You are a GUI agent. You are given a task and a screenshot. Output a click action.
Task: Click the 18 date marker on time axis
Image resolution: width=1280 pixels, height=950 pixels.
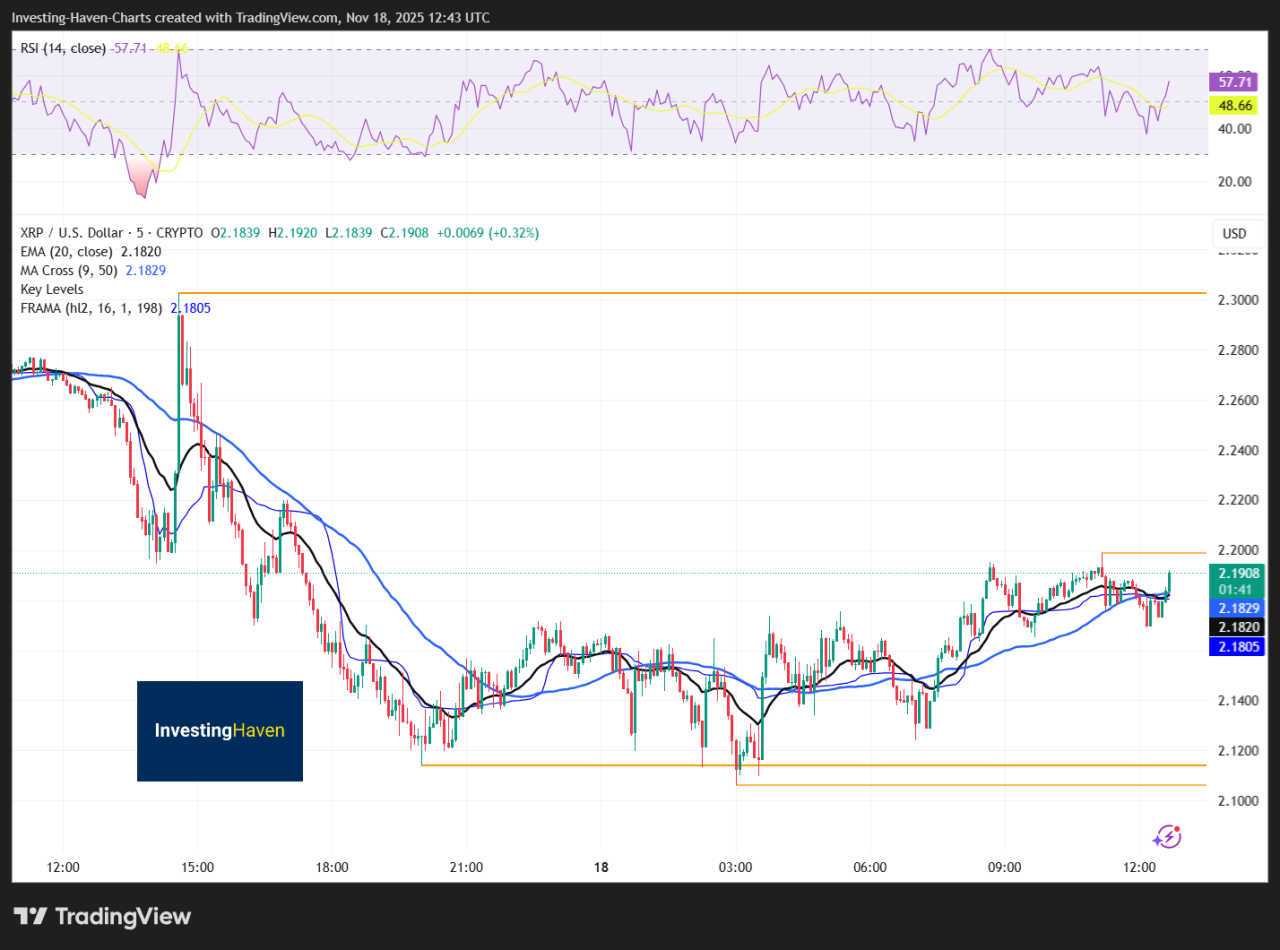click(602, 867)
